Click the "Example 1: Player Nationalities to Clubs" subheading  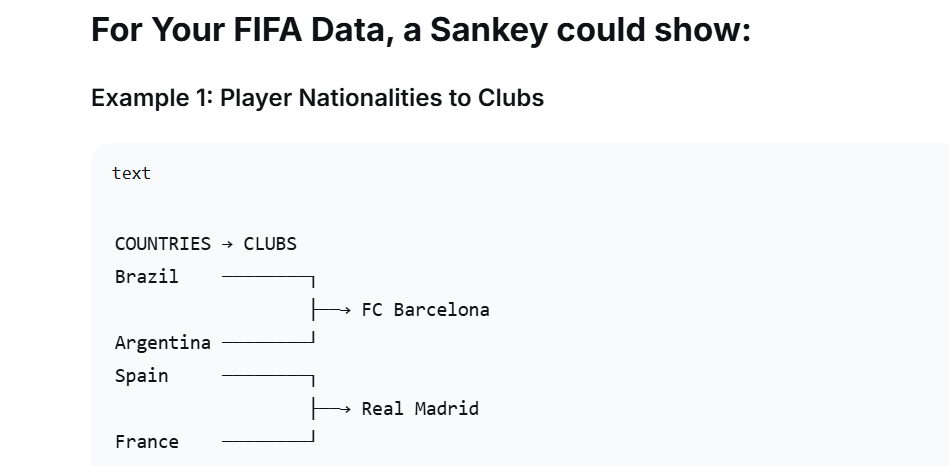317,98
